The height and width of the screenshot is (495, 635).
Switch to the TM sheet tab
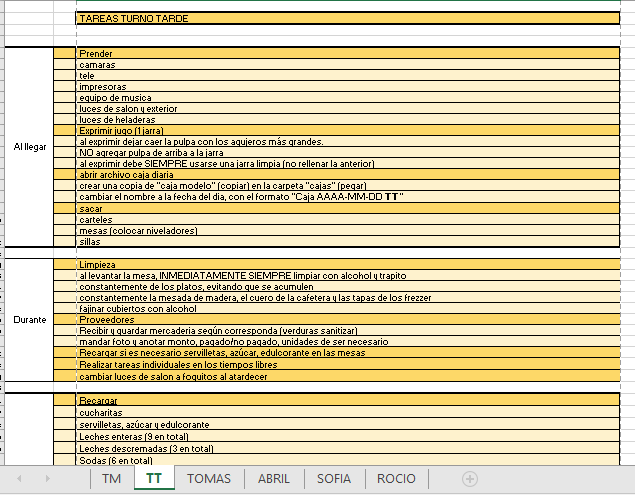(x=111, y=479)
